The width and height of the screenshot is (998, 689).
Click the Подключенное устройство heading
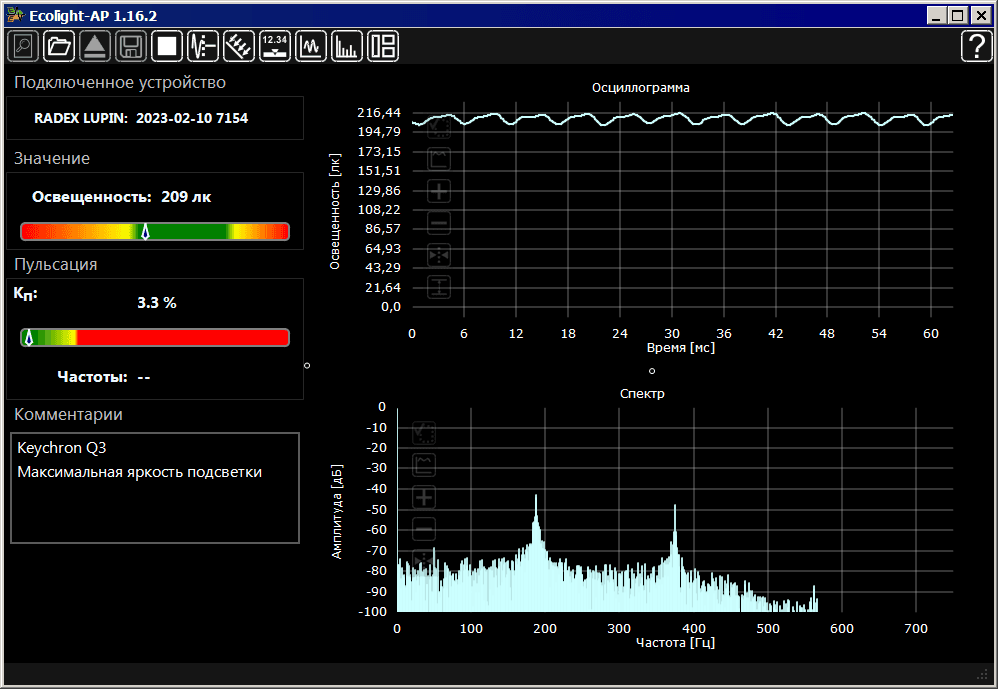tap(120, 83)
